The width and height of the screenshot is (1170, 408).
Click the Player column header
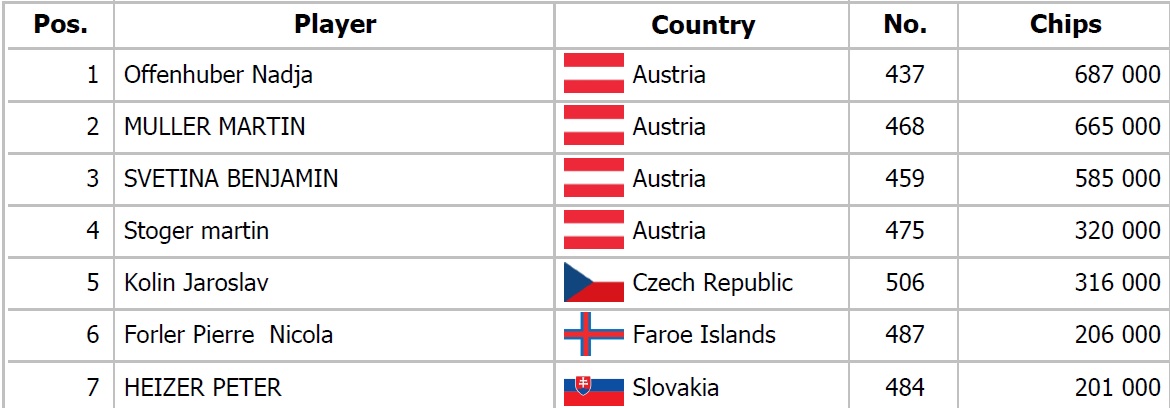(x=335, y=25)
